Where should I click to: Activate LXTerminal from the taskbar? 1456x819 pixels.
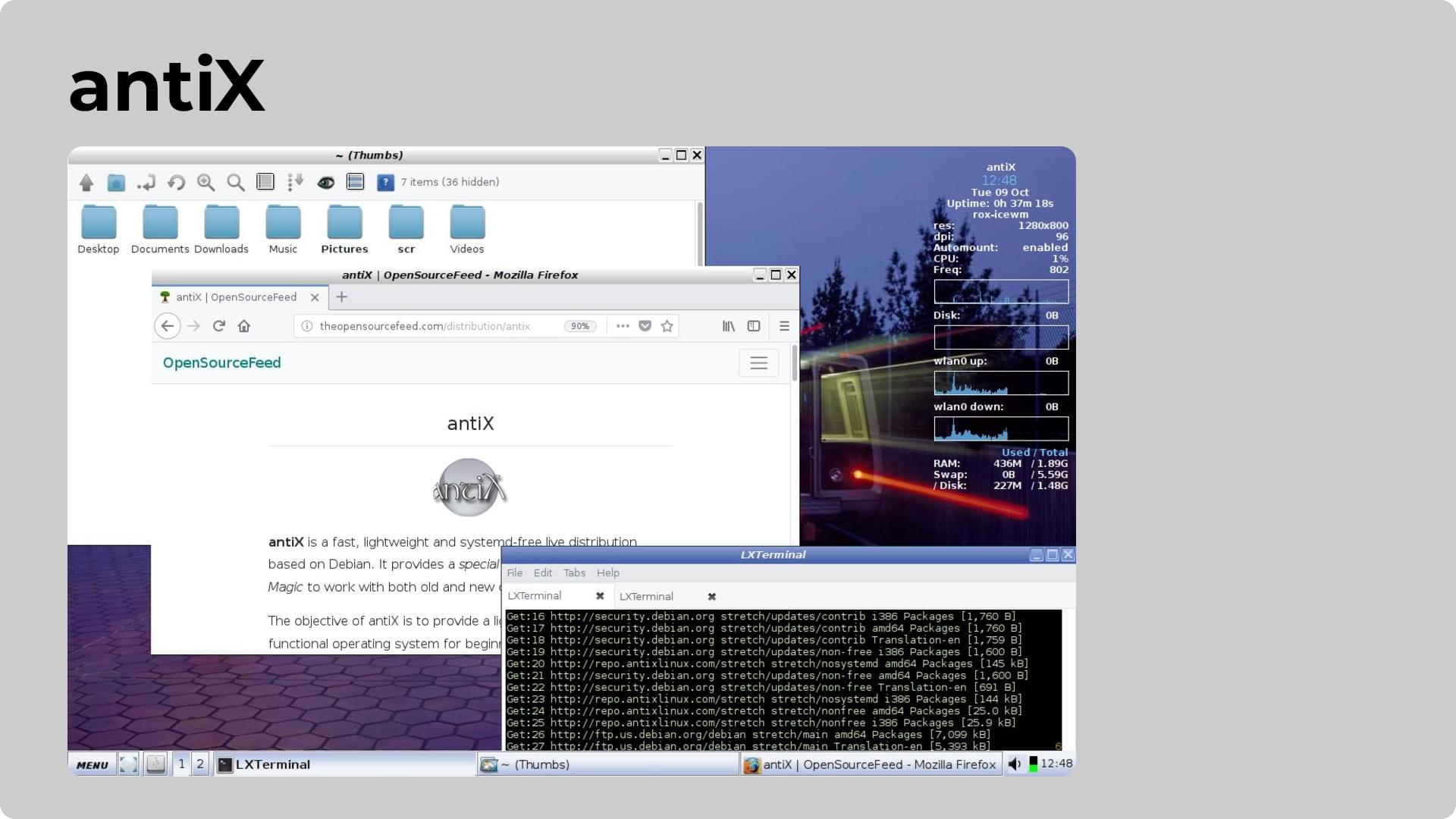(345, 764)
